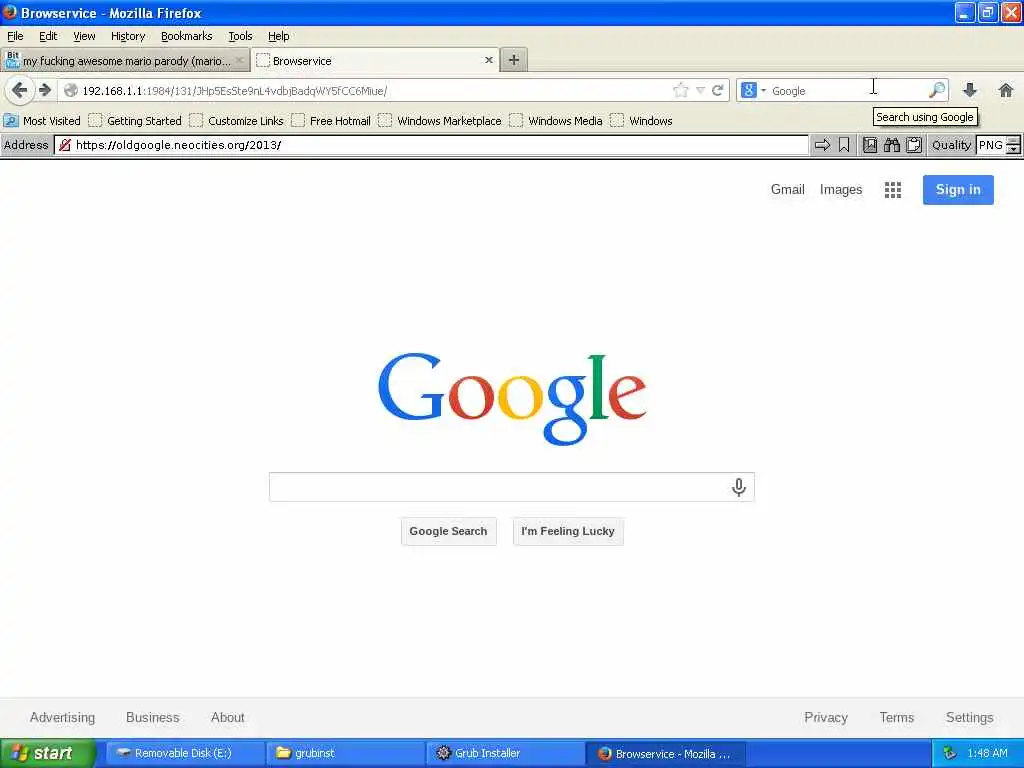Screen dimensions: 1024x768
Task: Click the Browservice picture frame icon
Action: pos(870,145)
